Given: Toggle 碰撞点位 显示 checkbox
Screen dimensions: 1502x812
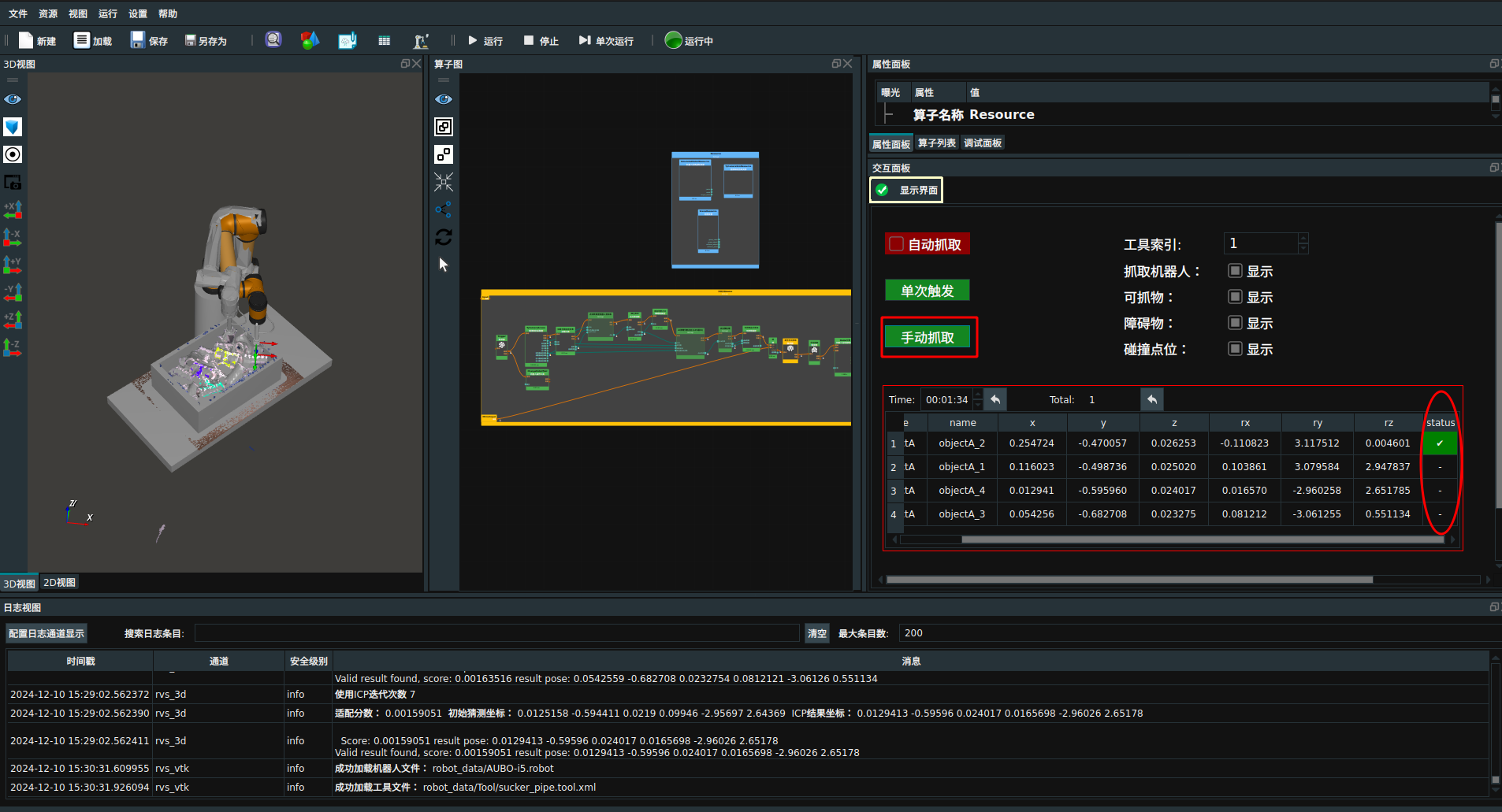Looking at the screenshot, I should [x=1236, y=349].
